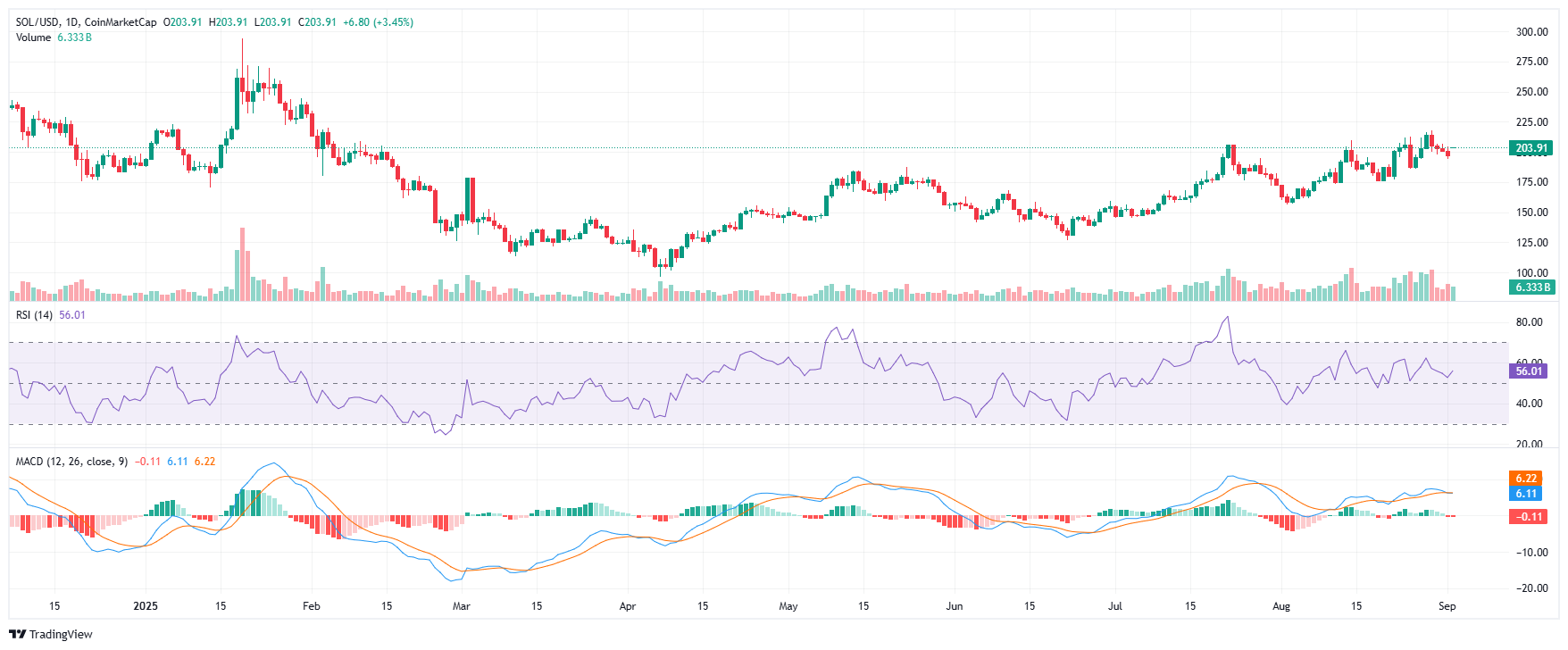This screenshot has width=1568, height=650.
Task: Click the orange 6.22 MACD signal tag
Action: click(1526, 479)
